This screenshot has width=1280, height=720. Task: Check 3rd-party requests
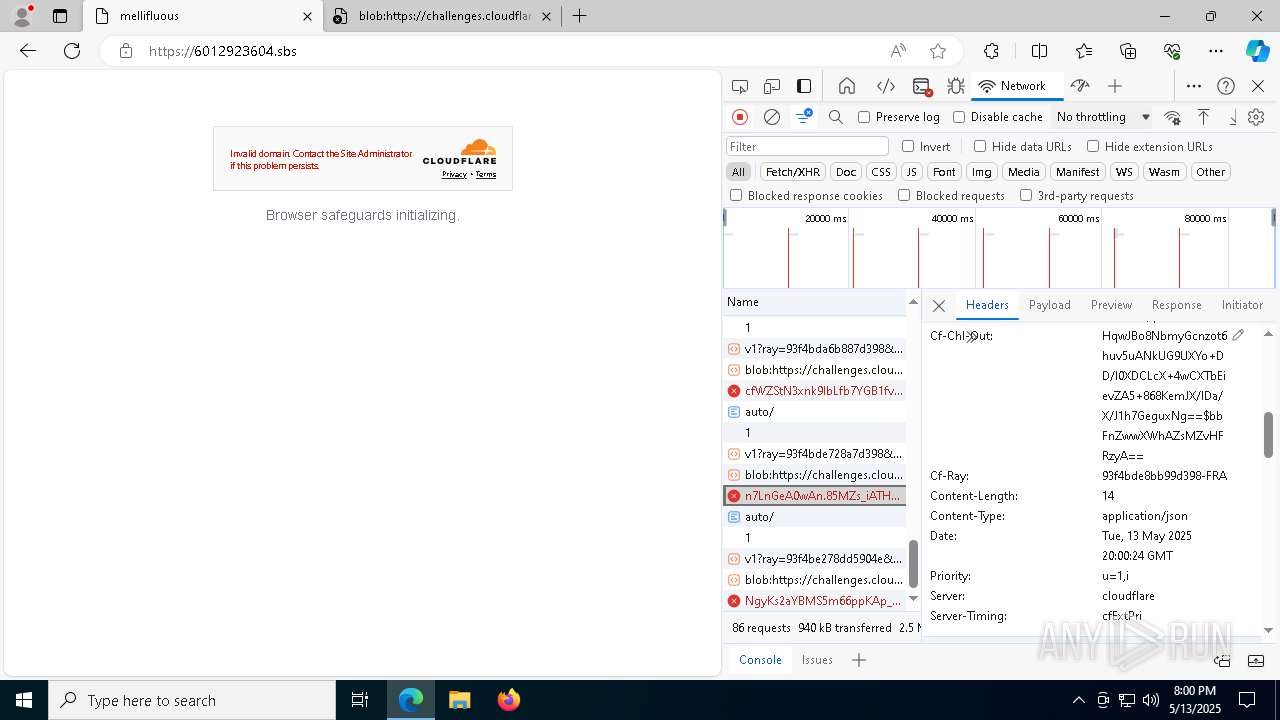[x=1026, y=196]
